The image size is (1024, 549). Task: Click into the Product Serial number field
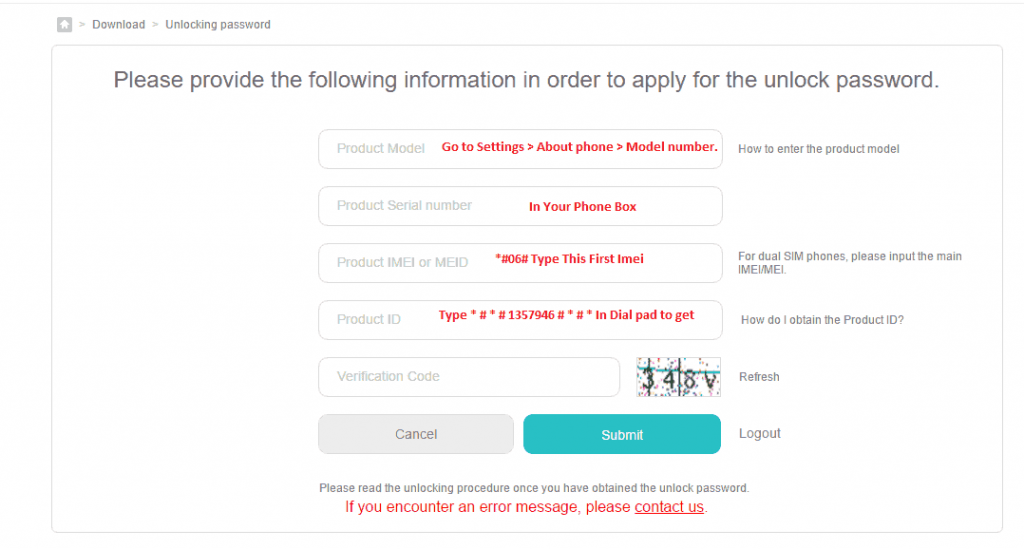[520, 206]
